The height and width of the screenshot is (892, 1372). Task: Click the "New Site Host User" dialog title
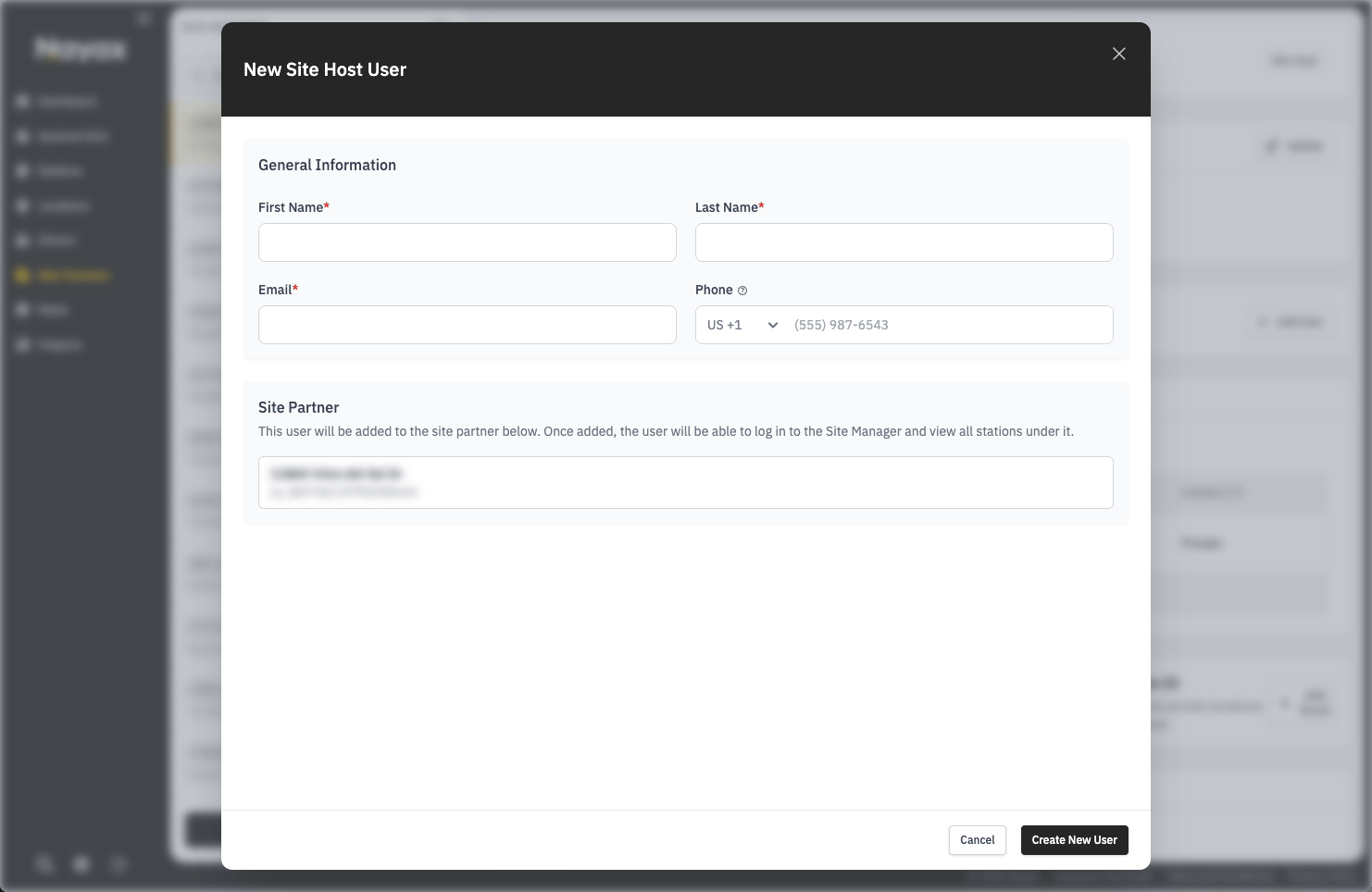325,69
